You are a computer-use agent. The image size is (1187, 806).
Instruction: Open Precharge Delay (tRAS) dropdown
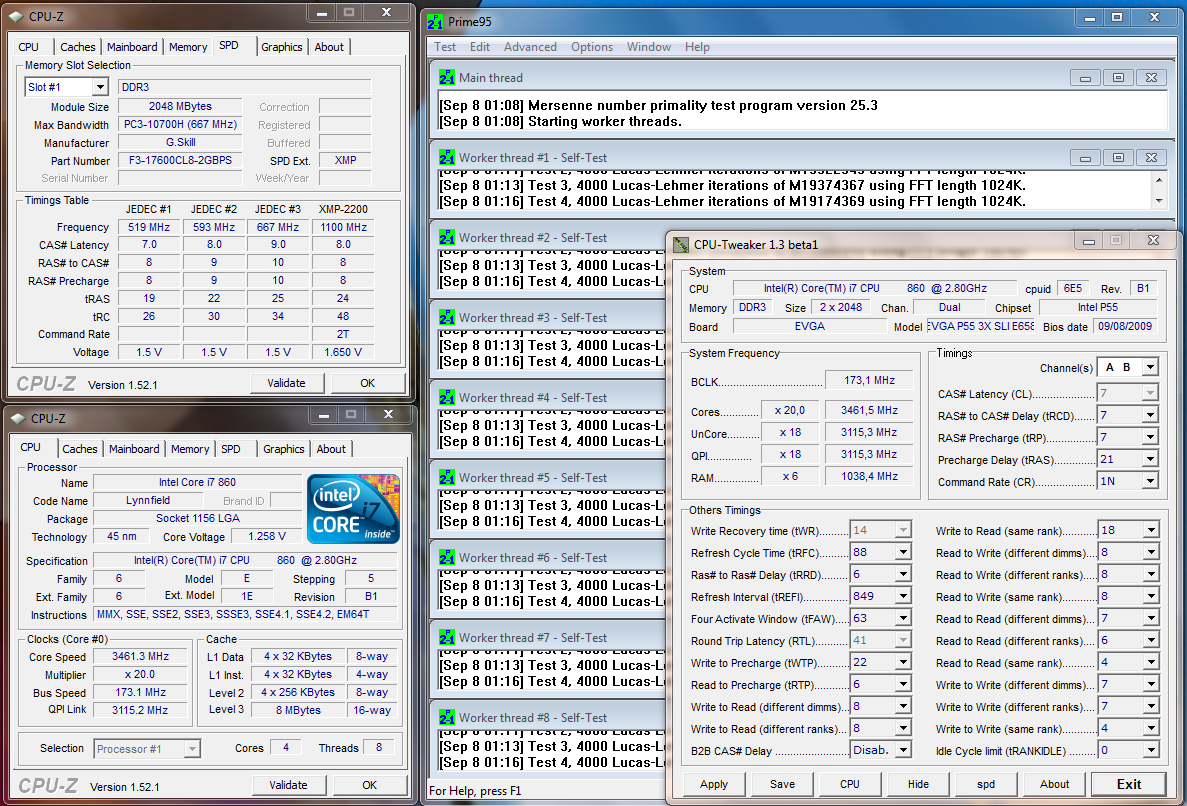point(1150,459)
